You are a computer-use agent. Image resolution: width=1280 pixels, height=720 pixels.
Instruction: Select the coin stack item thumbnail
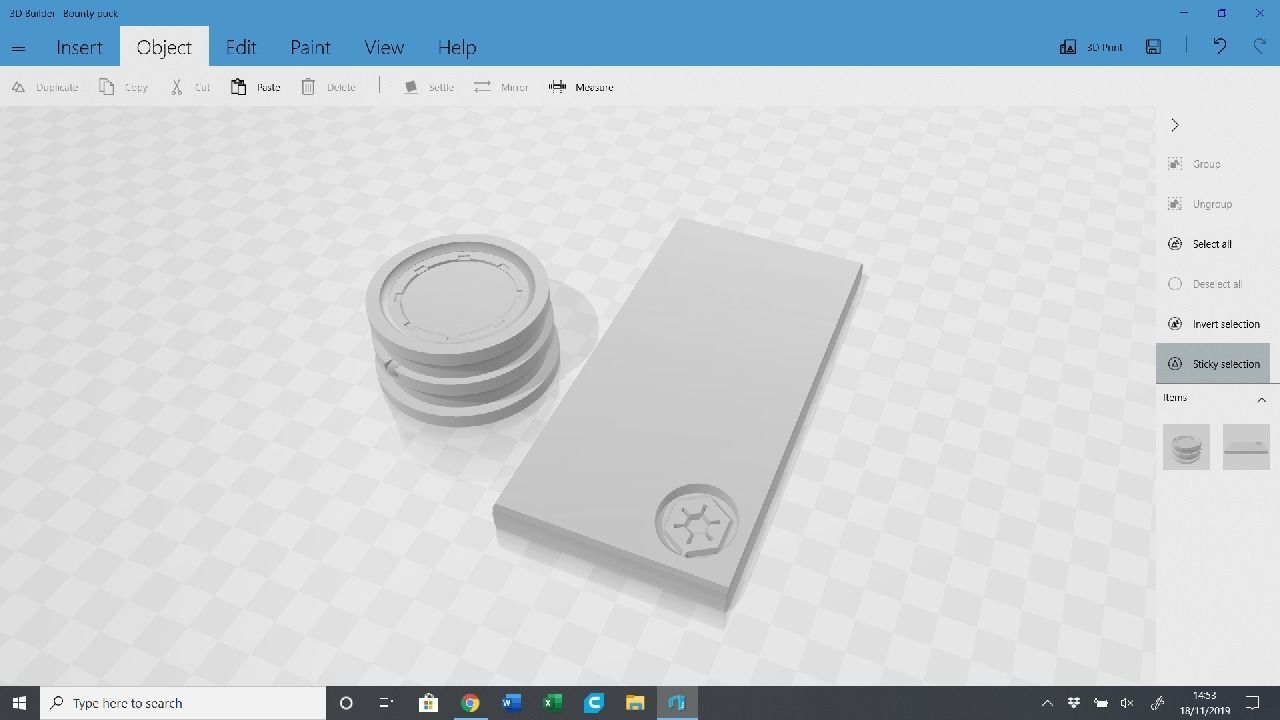1186,447
